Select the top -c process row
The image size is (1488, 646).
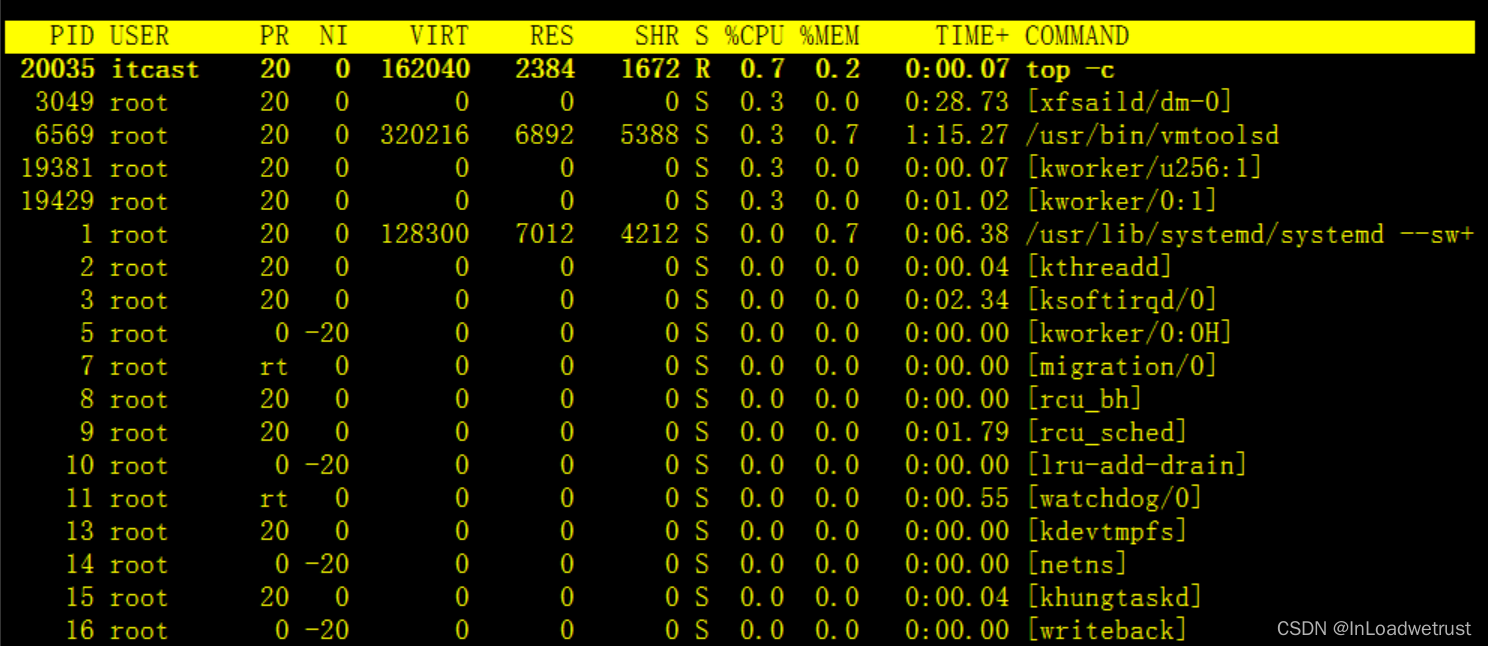(740, 69)
